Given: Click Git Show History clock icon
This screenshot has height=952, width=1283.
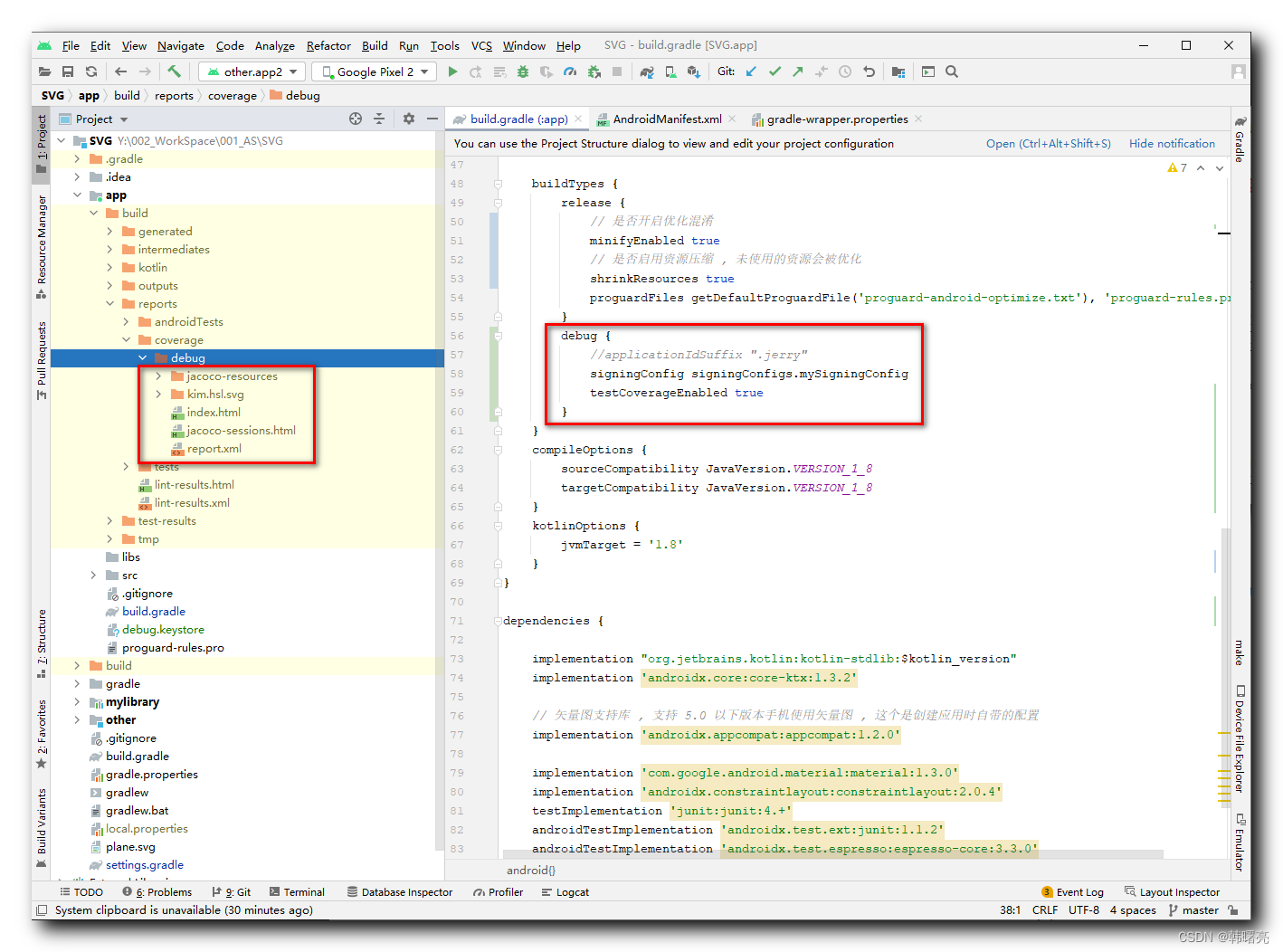Looking at the screenshot, I should click(845, 71).
